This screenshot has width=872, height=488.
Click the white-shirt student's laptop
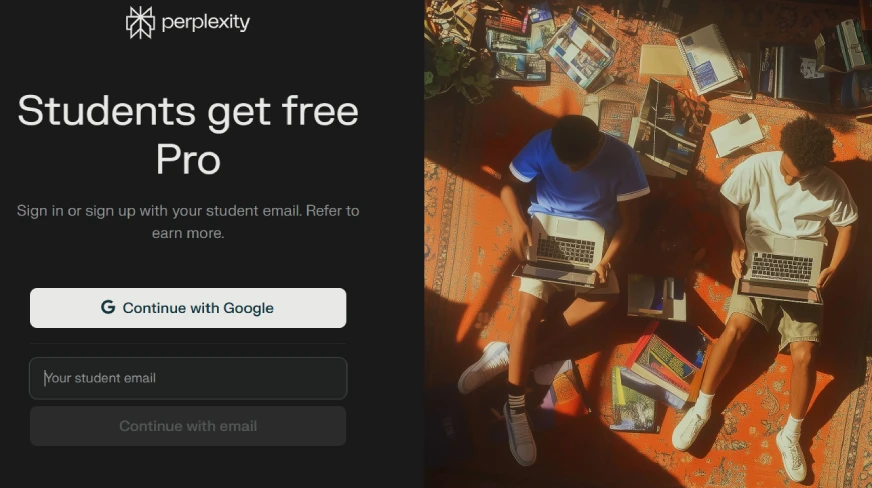[x=781, y=270]
